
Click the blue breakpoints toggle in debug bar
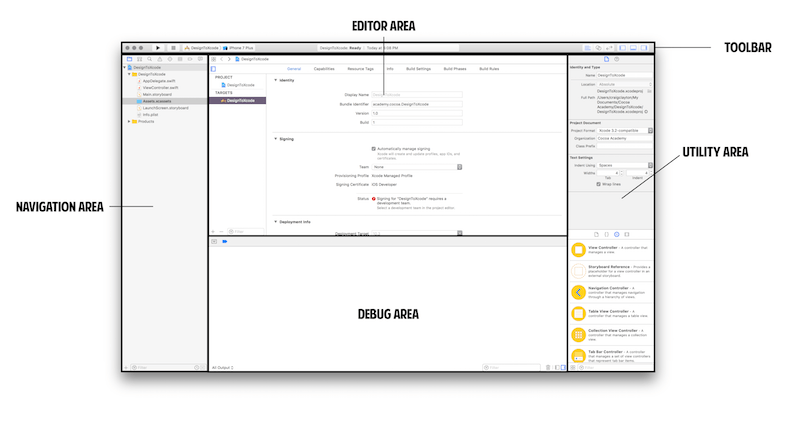[x=224, y=241]
